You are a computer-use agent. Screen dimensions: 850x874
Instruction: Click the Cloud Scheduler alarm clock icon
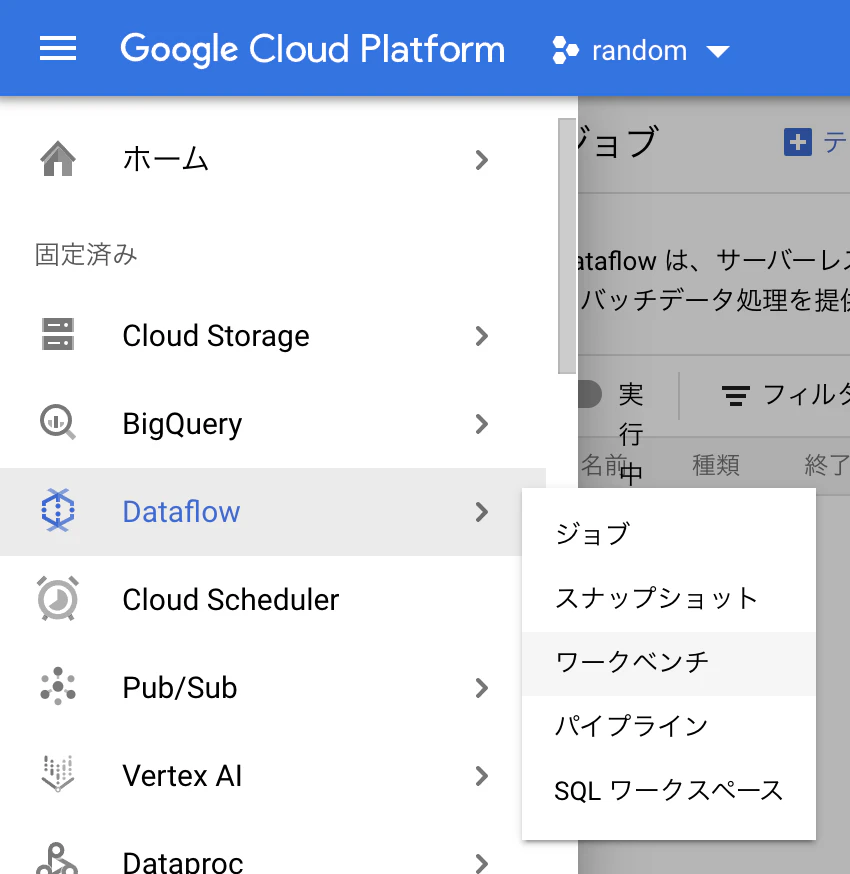pyautogui.click(x=58, y=599)
